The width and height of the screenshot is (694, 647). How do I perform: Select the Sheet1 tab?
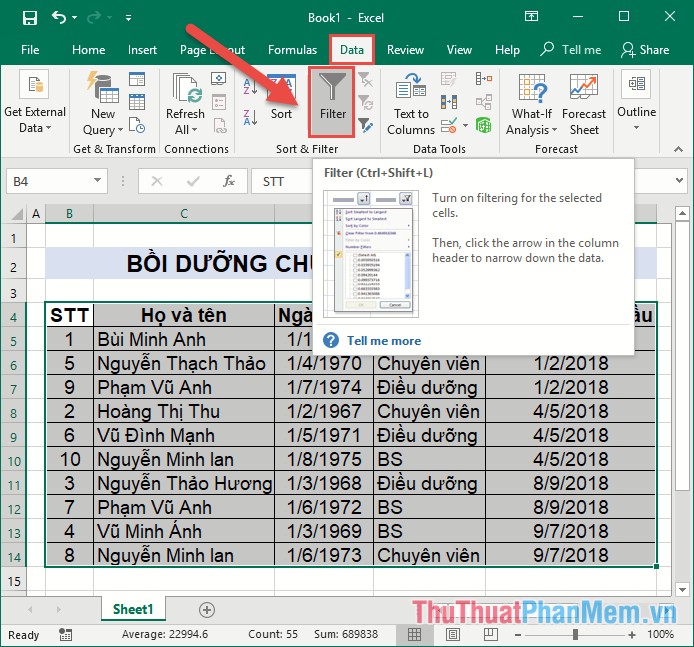133,609
